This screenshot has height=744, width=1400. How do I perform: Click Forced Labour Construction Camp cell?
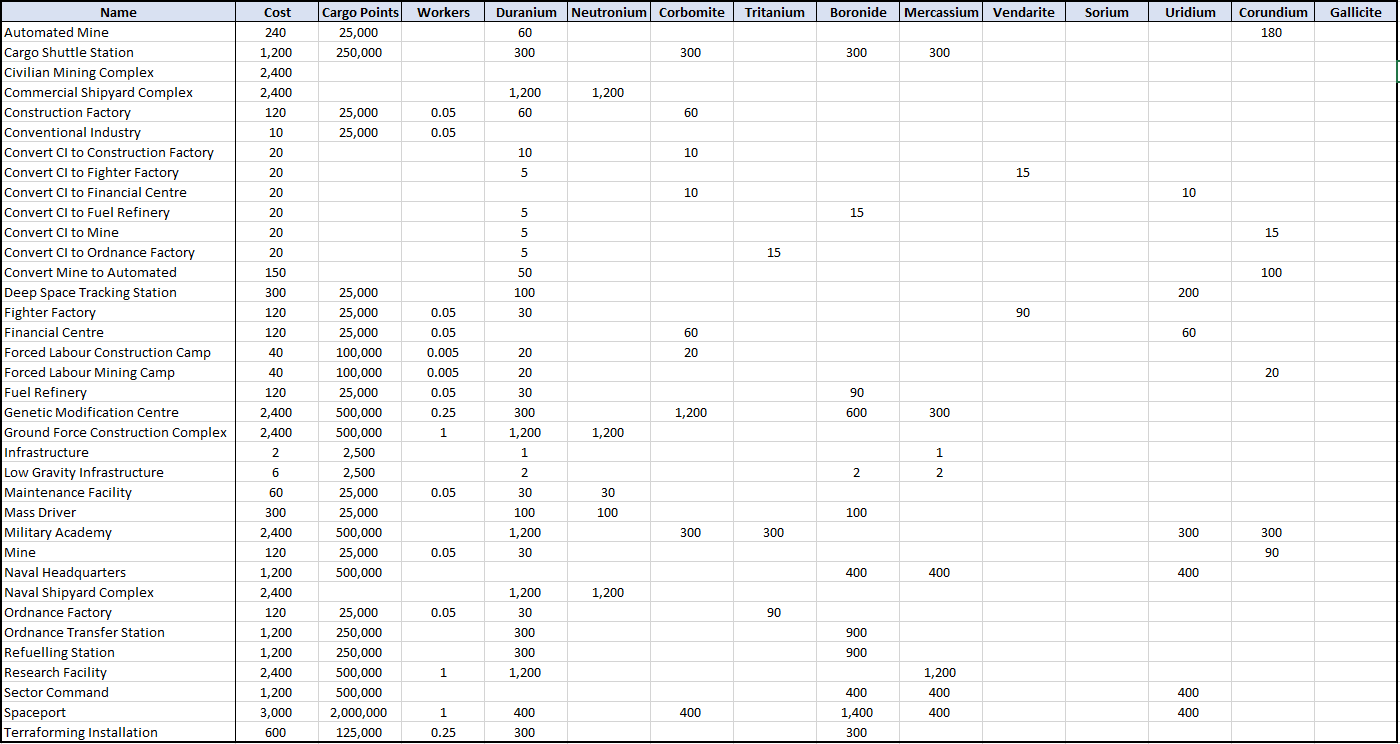coord(119,352)
